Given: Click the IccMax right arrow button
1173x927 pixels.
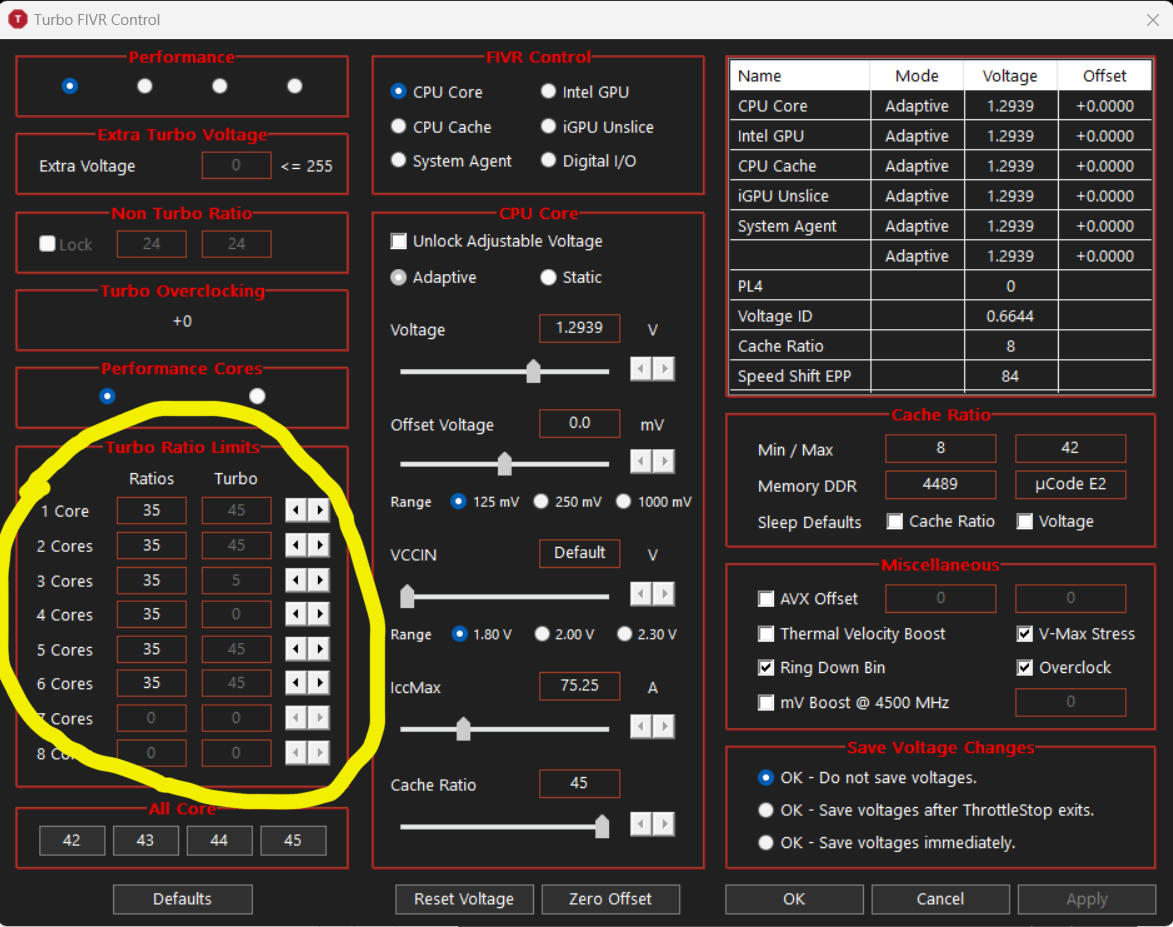Looking at the screenshot, I should (x=664, y=726).
